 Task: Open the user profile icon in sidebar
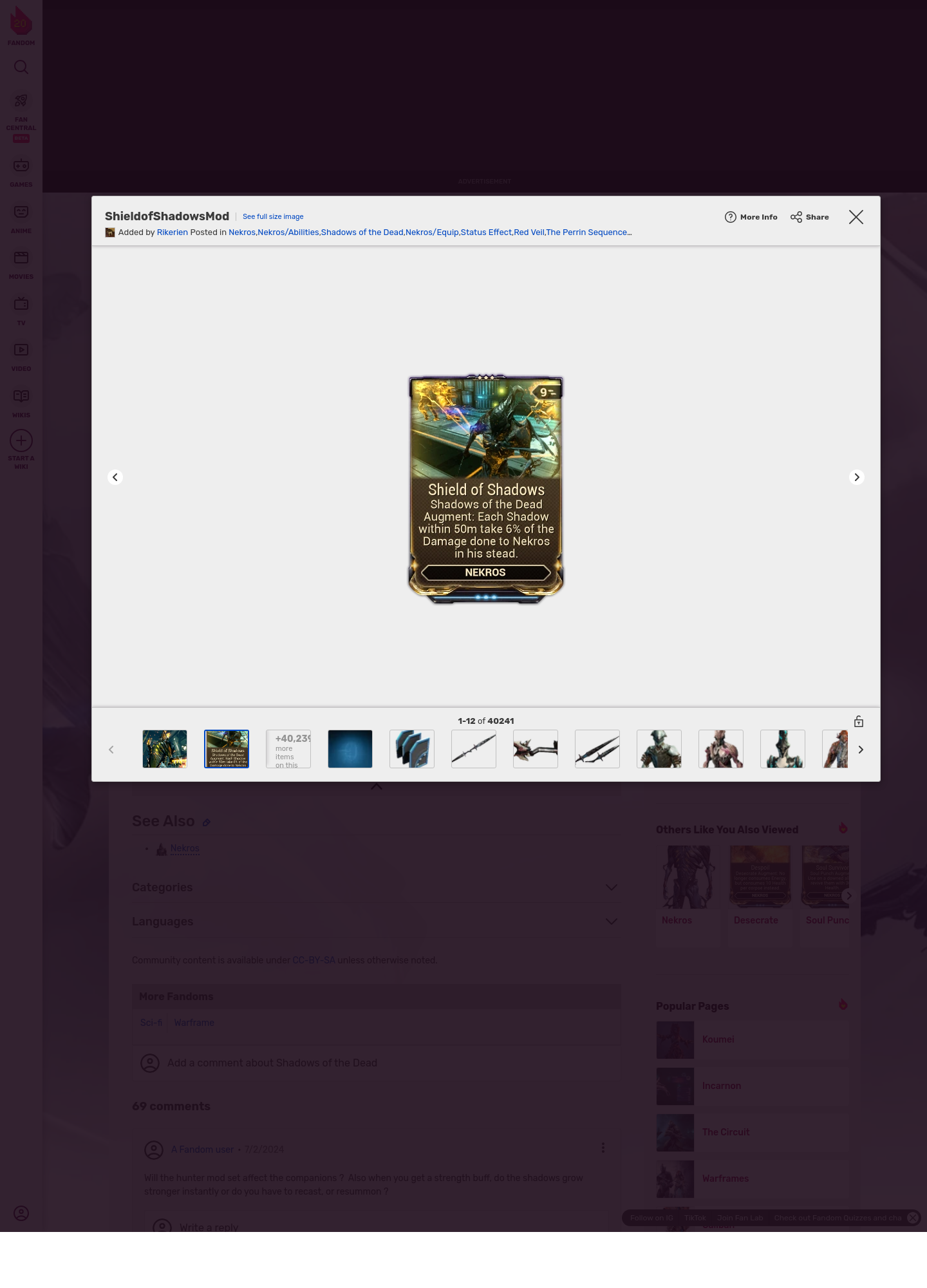[x=21, y=1213]
